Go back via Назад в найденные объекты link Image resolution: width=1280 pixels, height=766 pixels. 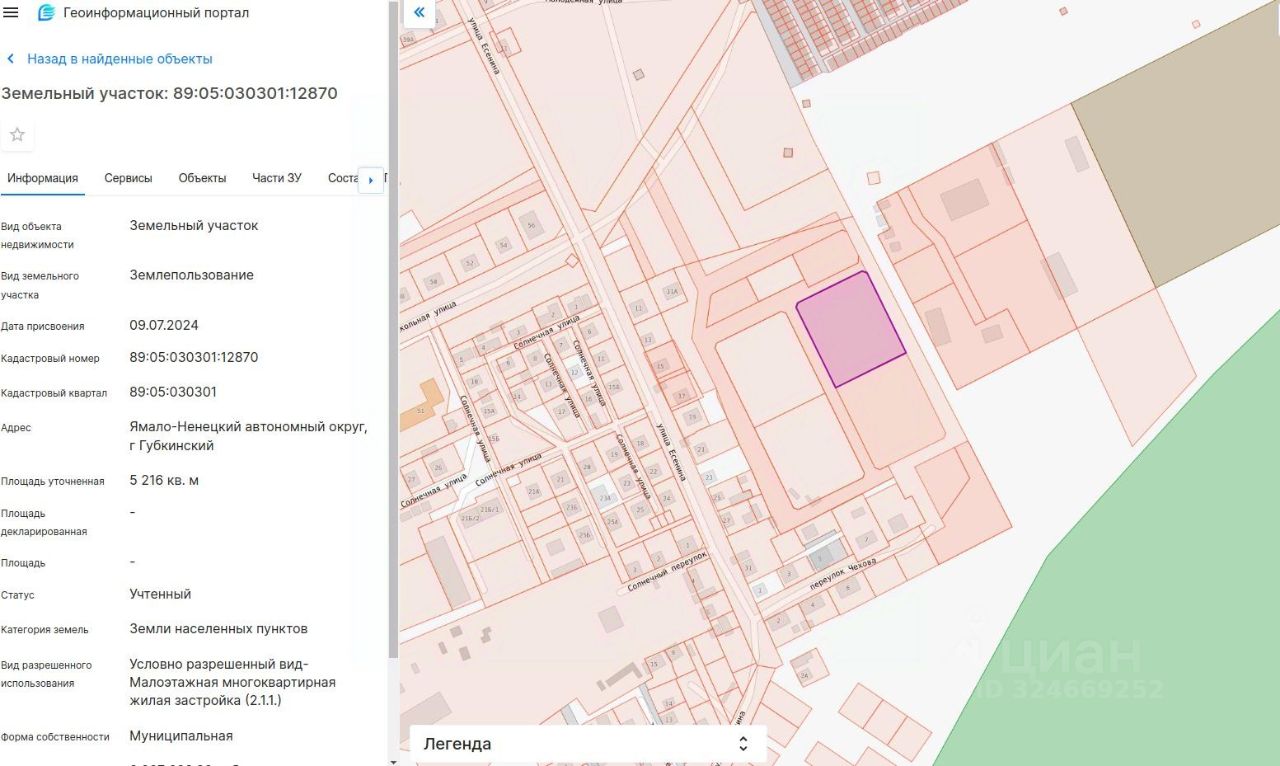[120, 59]
